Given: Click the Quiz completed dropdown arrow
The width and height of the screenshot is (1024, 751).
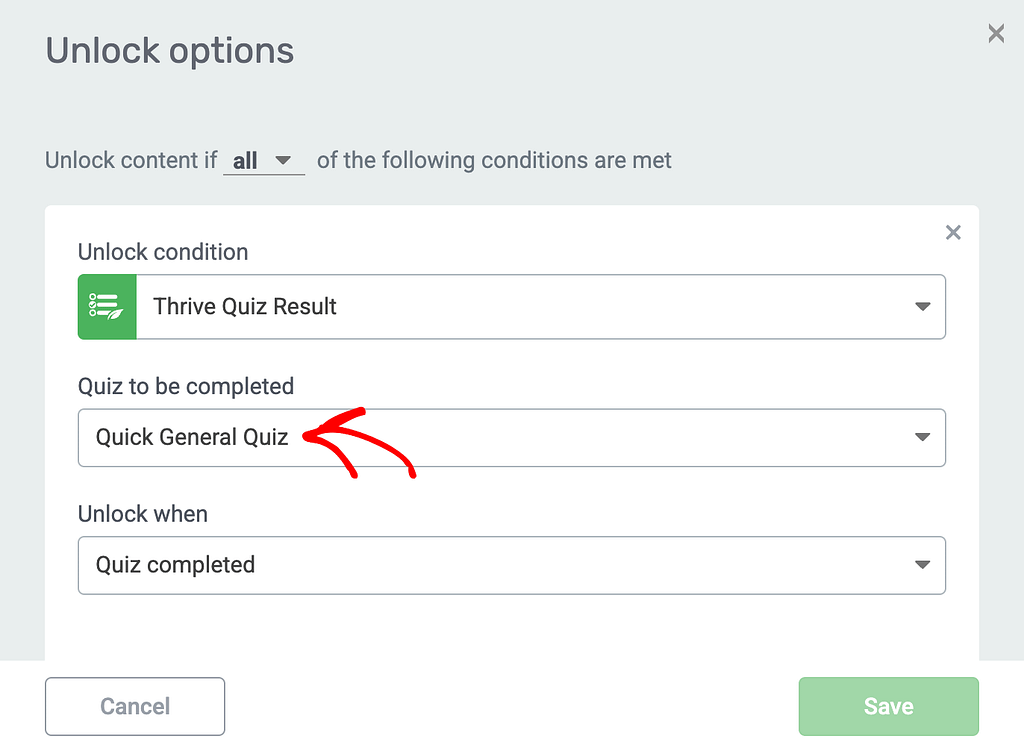Looking at the screenshot, I should (x=922, y=565).
